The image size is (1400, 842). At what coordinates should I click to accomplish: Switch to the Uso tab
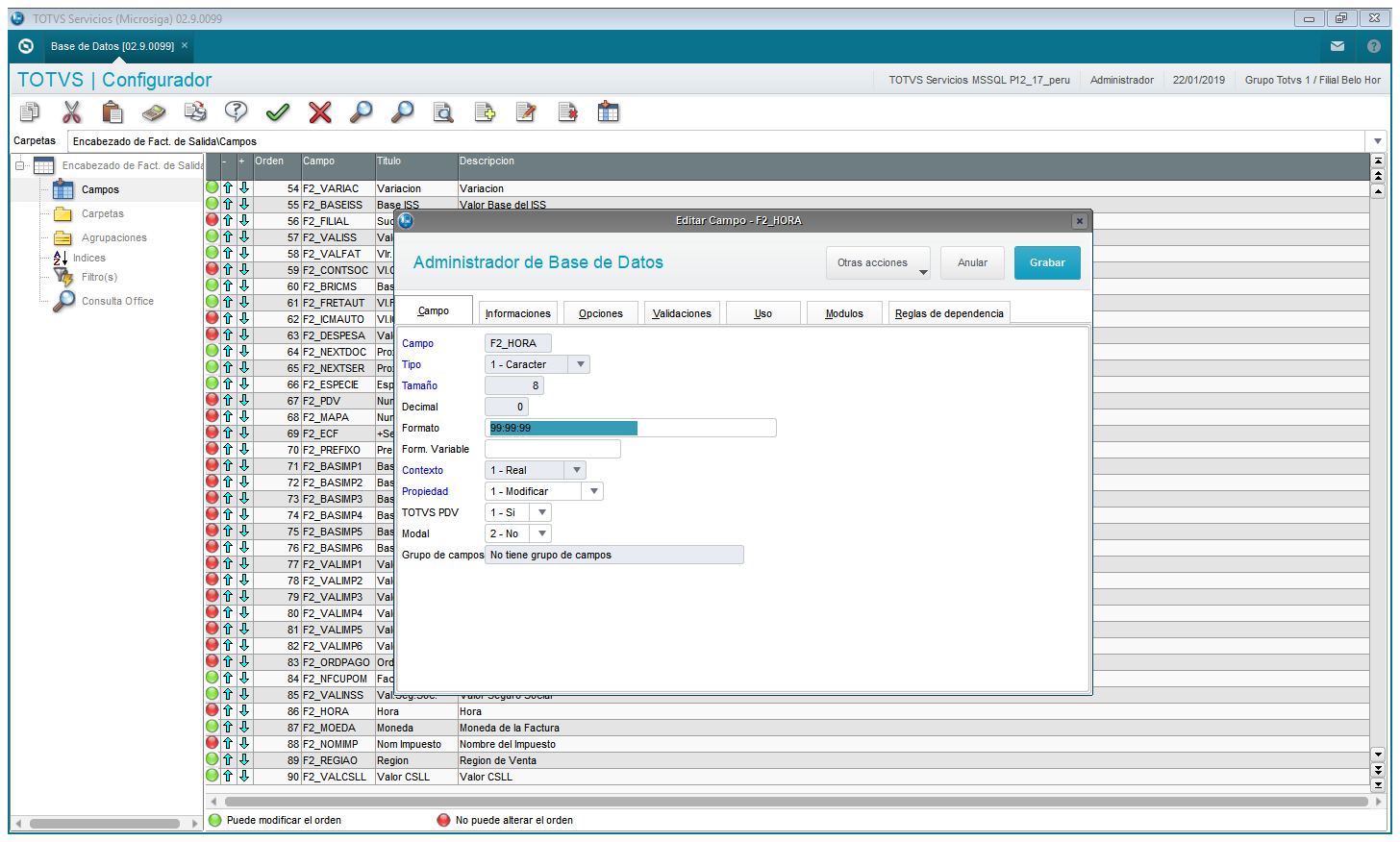[763, 313]
